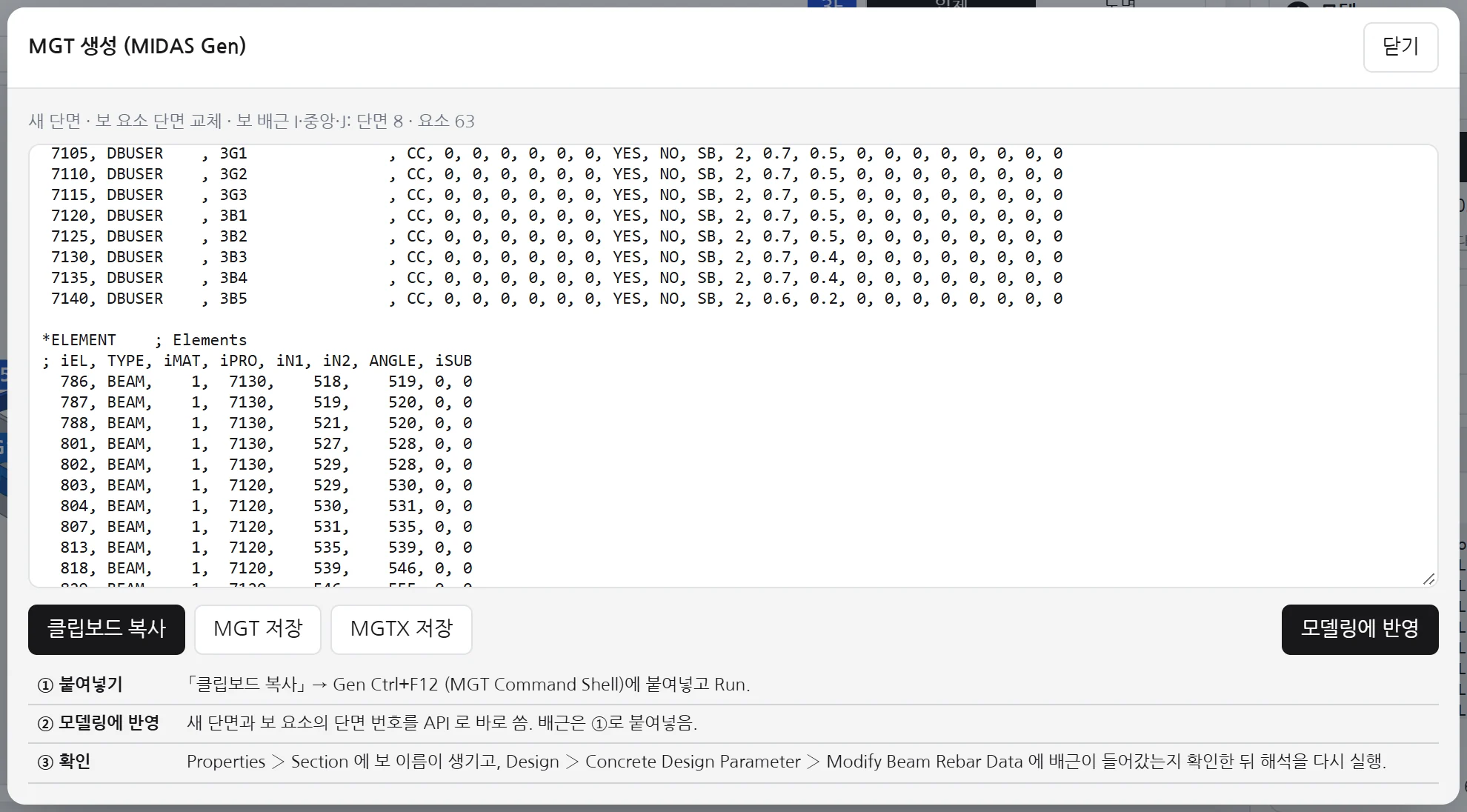Click the ③ 확인 instruction label
Screen dimensions: 1467x812
[64, 762]
